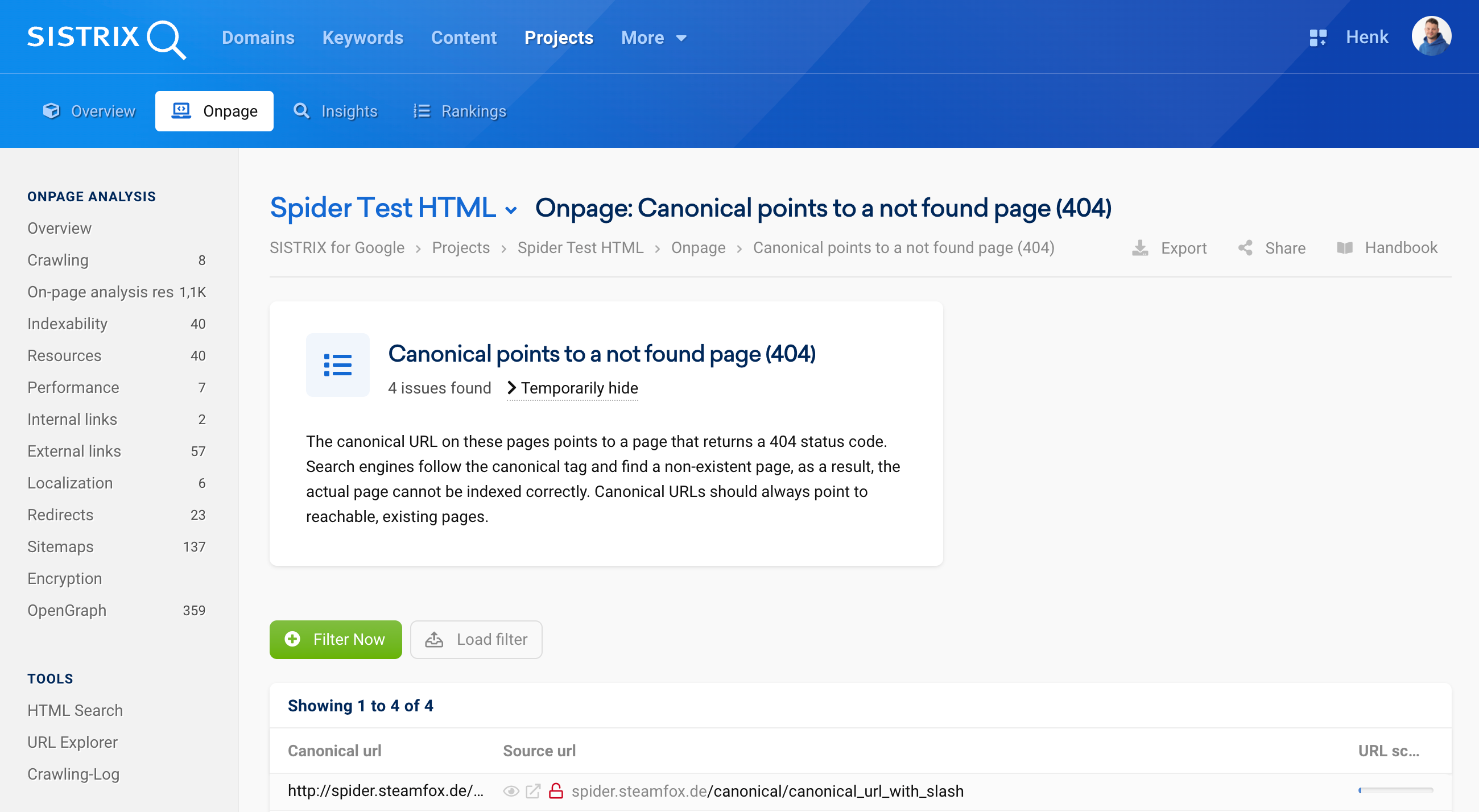The image size is (1479, 812).
Task: Click the Export download icon
Action: (x=1139, y=247)
